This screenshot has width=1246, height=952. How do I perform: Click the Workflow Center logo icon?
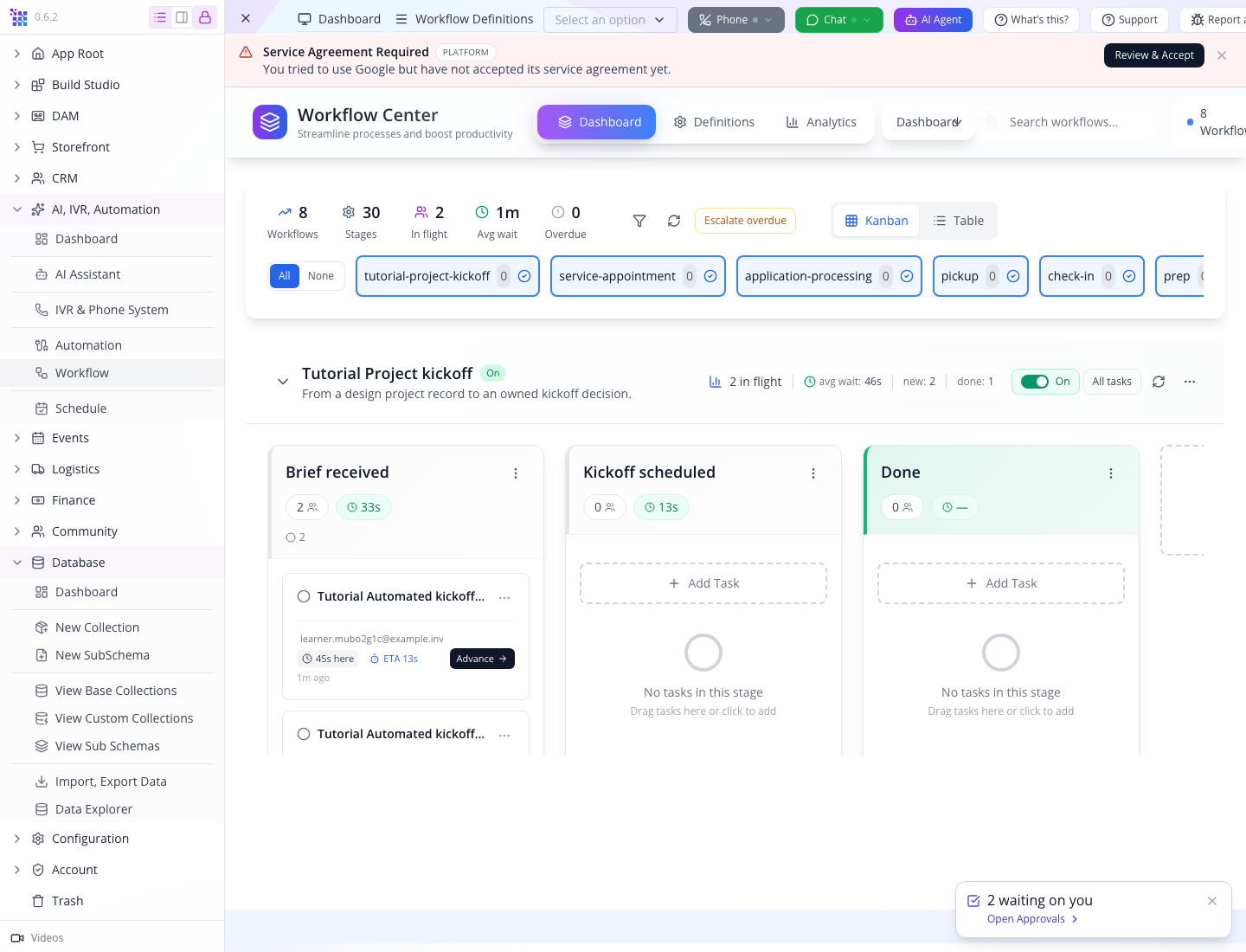(x=270, y=122)
